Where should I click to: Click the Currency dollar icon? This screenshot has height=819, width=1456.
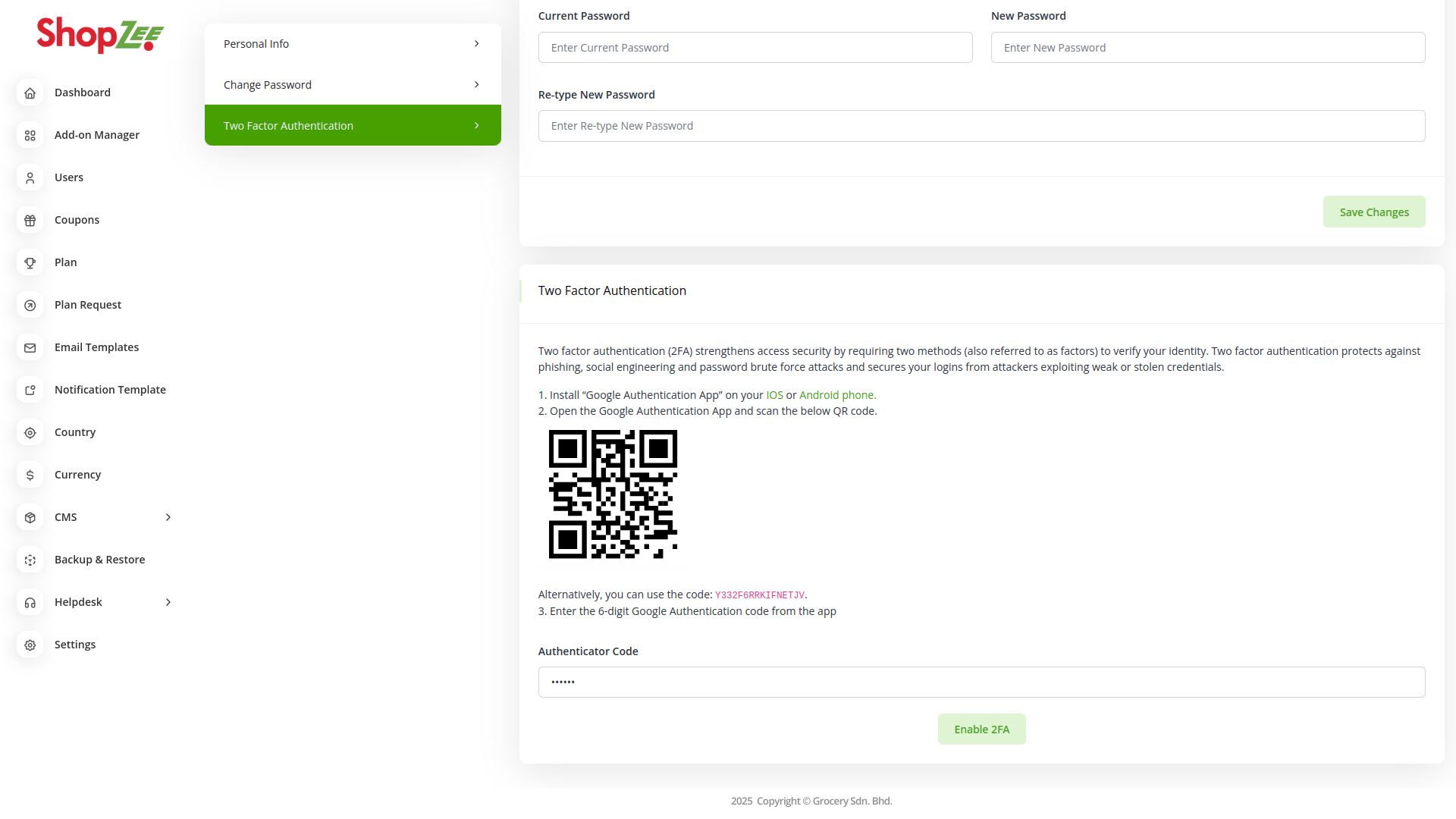pos(30,475)
